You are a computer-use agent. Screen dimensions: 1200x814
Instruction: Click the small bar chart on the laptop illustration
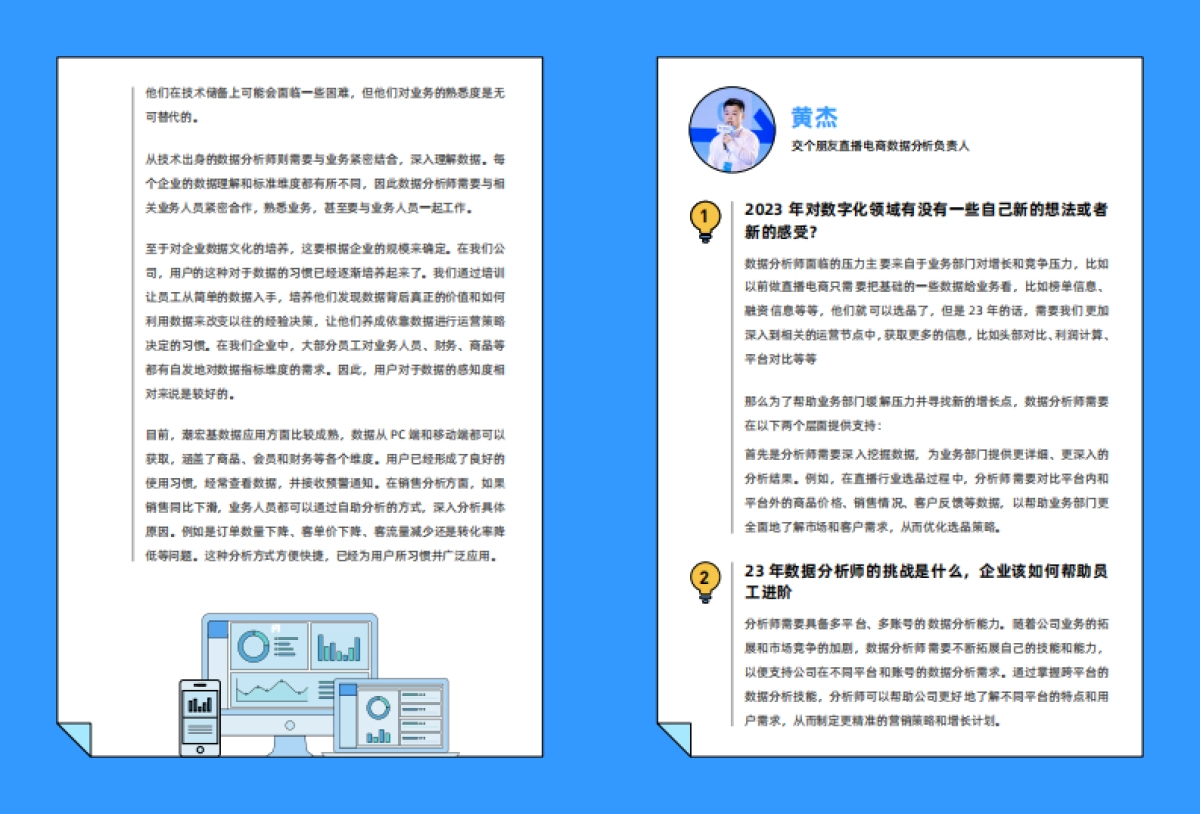pos(379,734)
